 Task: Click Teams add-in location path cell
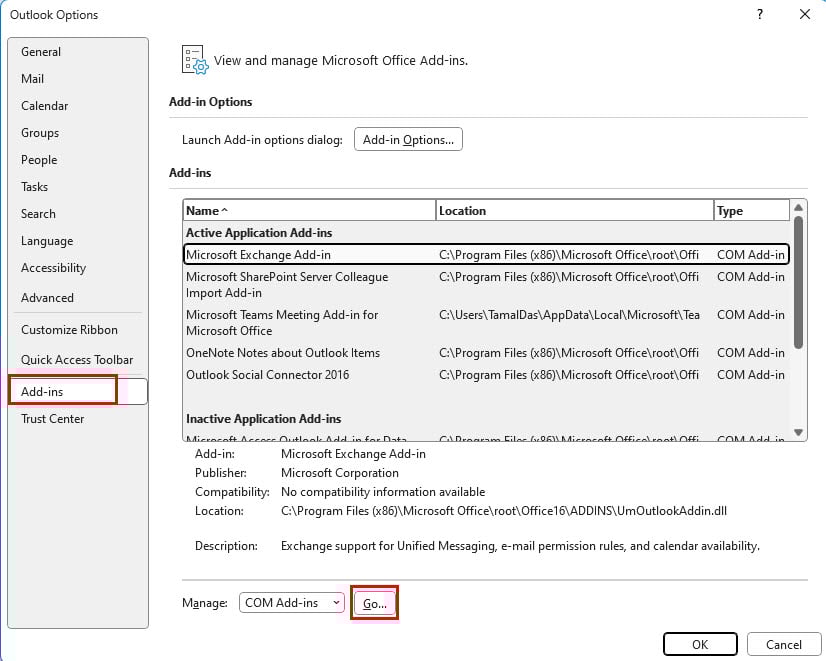[569, 315]
